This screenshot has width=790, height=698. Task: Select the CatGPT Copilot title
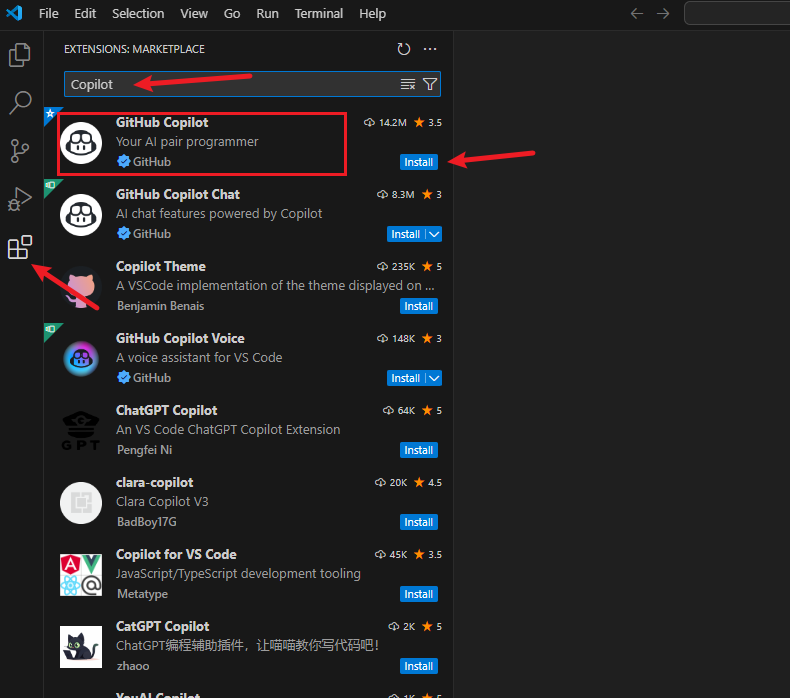point(162,627)
